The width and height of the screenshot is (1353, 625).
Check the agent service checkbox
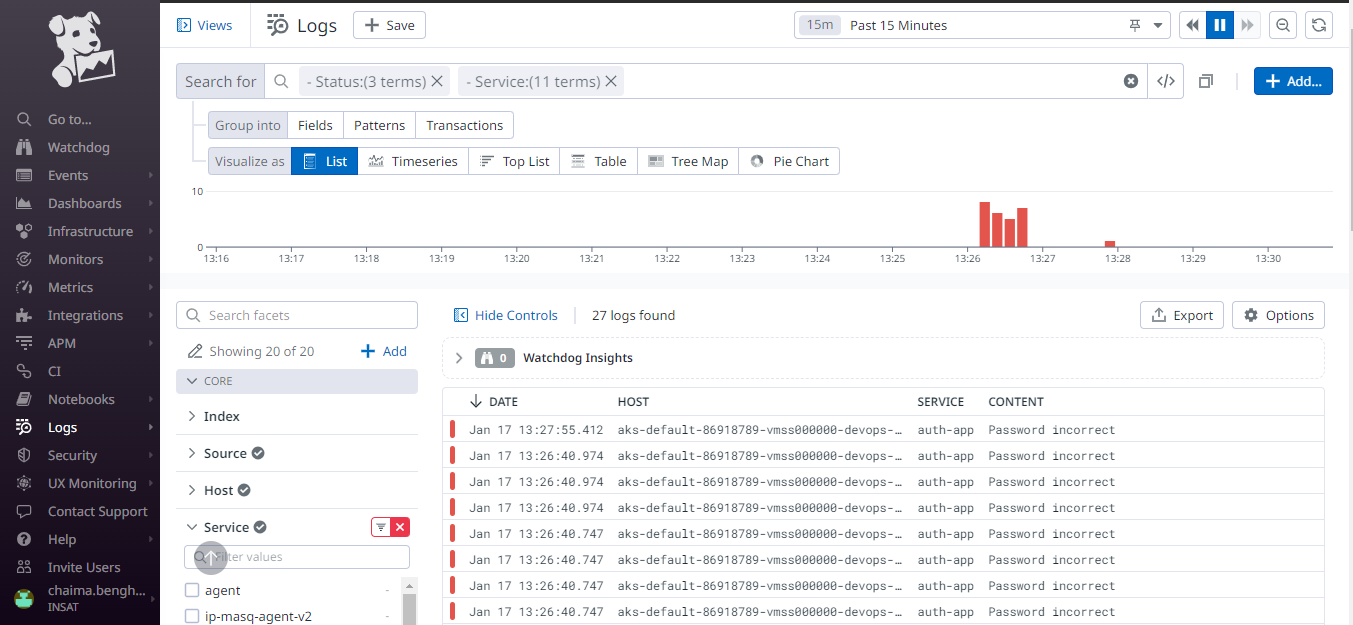point(191,590)
